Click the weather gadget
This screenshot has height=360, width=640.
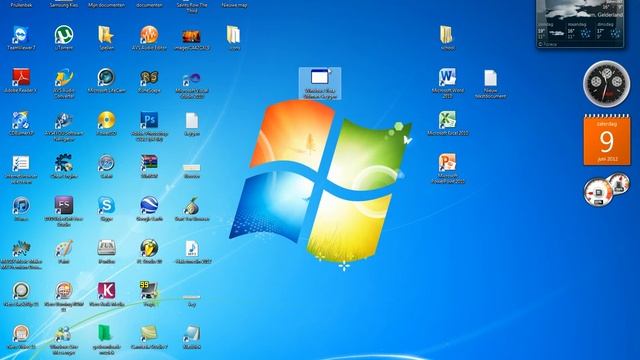coord(580,24)
